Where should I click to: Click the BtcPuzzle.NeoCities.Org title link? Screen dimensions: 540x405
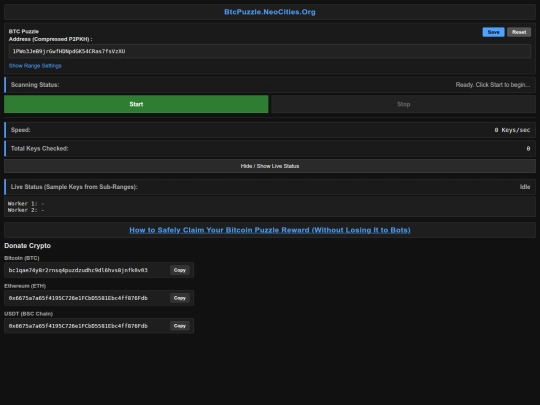tap(270, 12)
